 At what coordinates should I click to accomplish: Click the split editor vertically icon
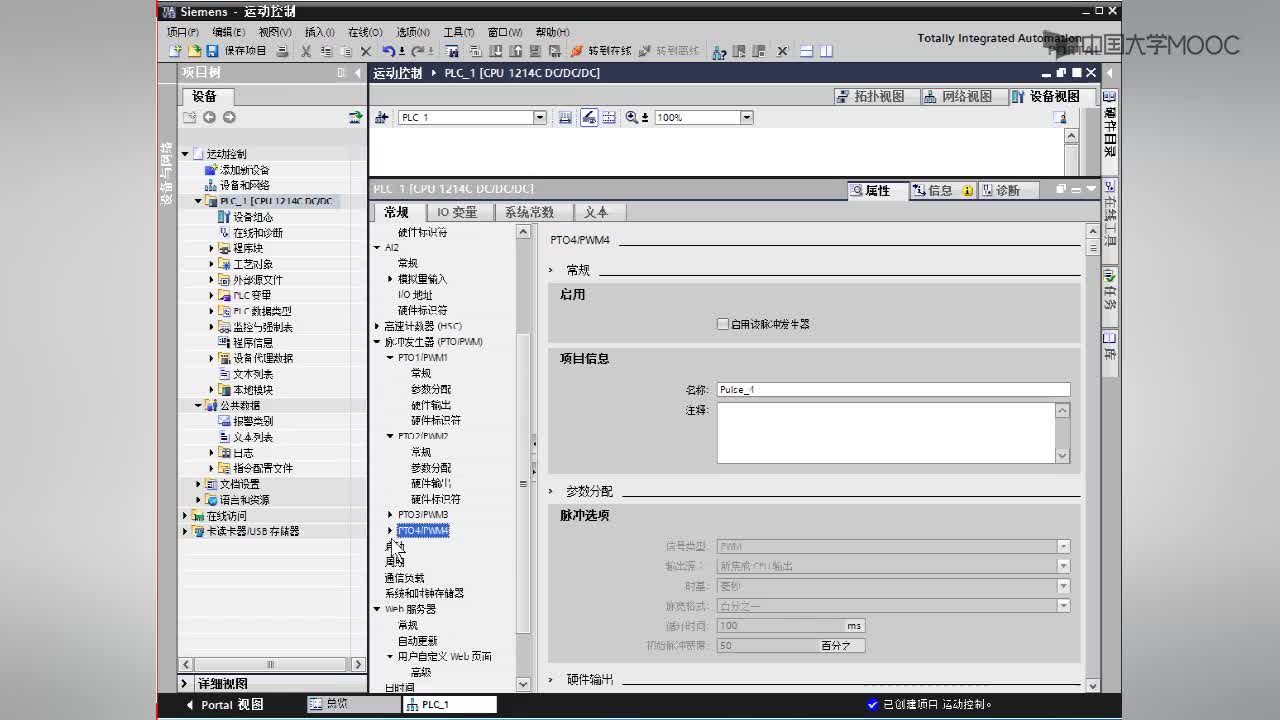[x=826, y=51]
